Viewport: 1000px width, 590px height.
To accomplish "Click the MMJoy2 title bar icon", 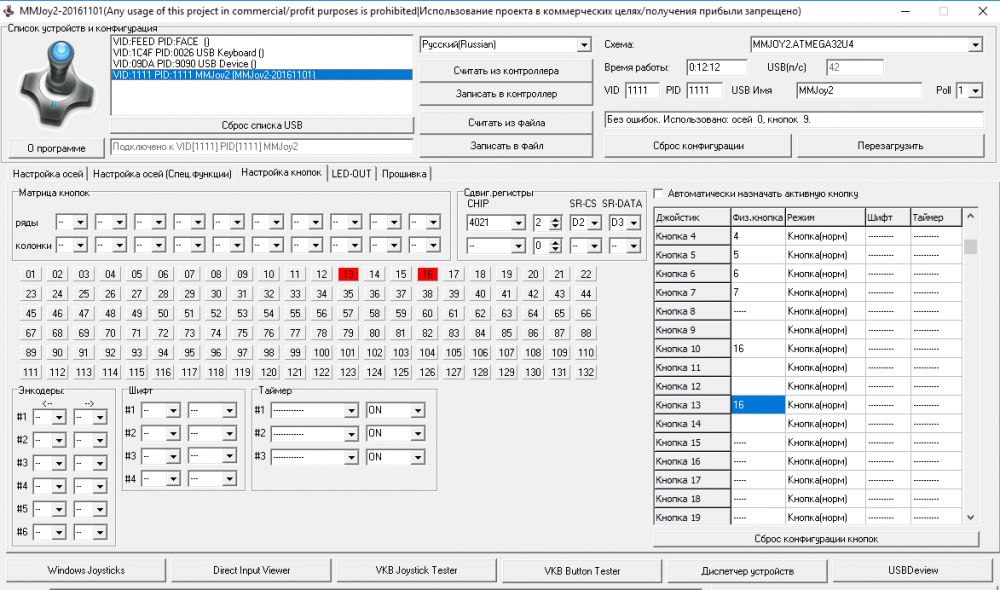I will point(9,10).
